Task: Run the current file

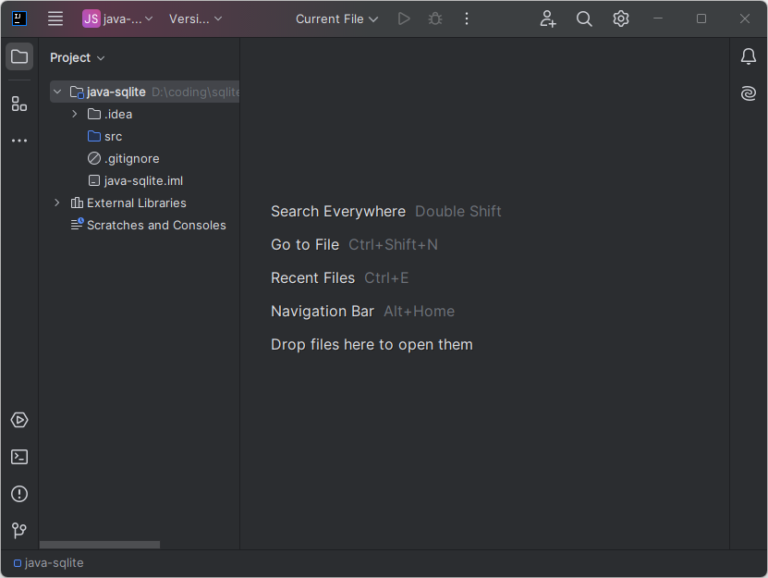Action: pyautogui.click(x=403, y=19)
